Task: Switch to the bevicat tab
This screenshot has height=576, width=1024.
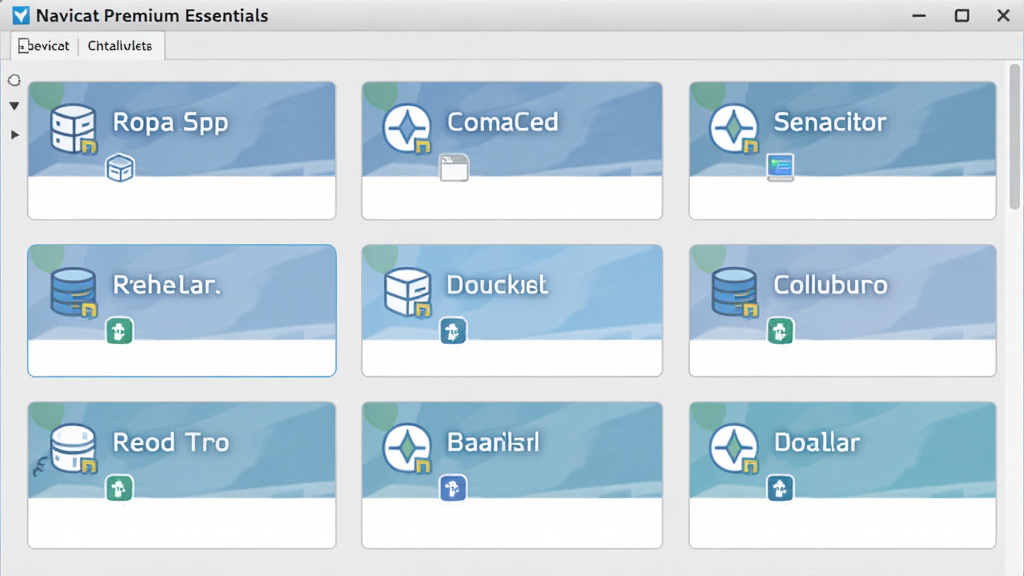Action: [x=44, y=46]
